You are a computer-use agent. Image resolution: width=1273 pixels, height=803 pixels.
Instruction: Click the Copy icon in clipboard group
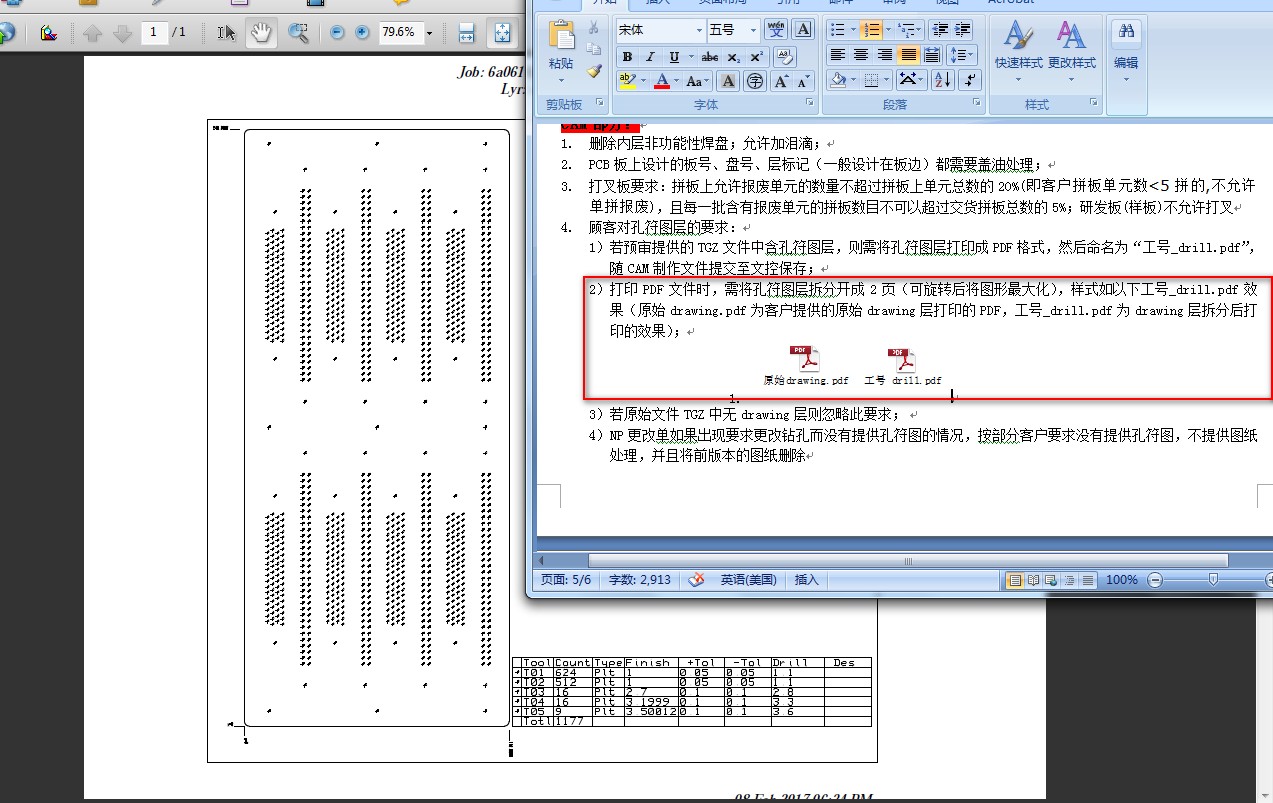click(594, 49)
